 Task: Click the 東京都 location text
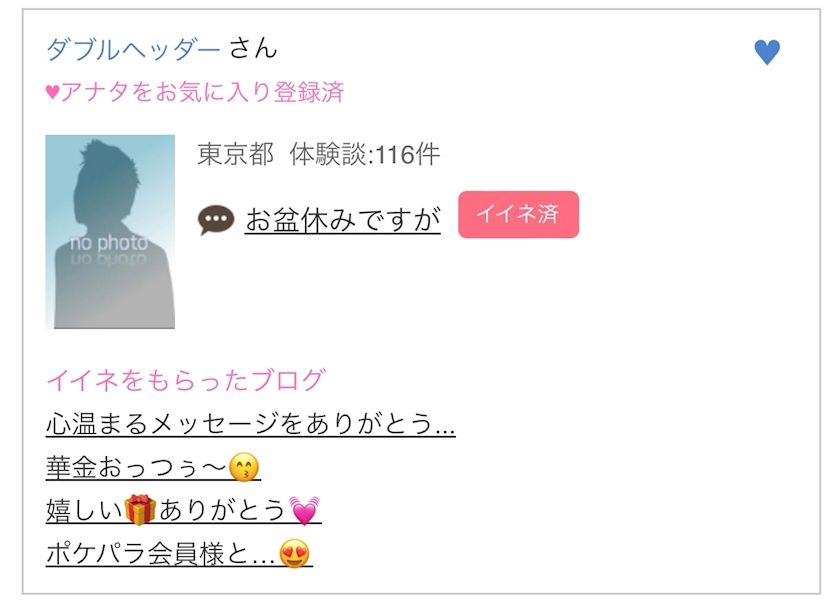click(235, 155)
